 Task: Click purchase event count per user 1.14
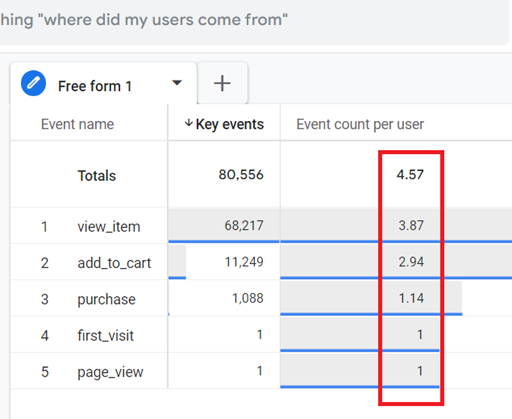411,298
